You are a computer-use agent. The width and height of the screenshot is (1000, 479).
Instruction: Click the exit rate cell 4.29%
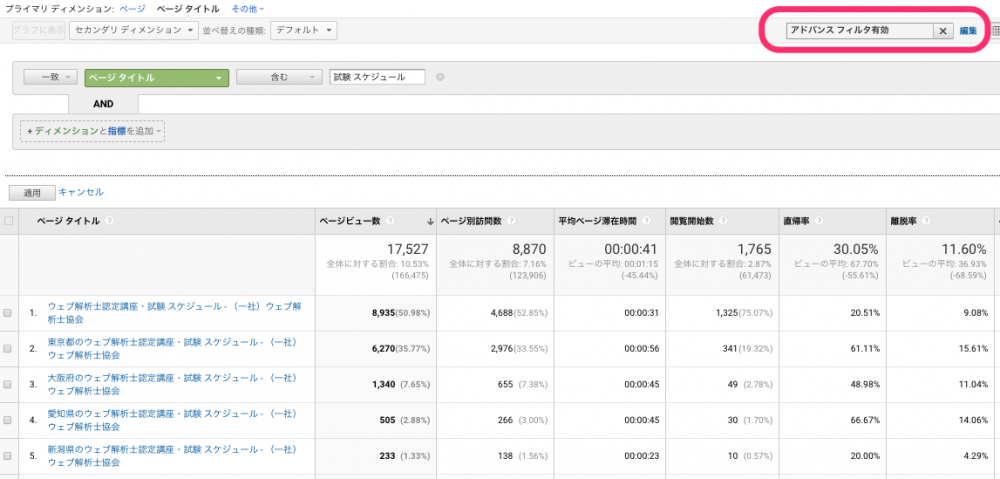975,456
